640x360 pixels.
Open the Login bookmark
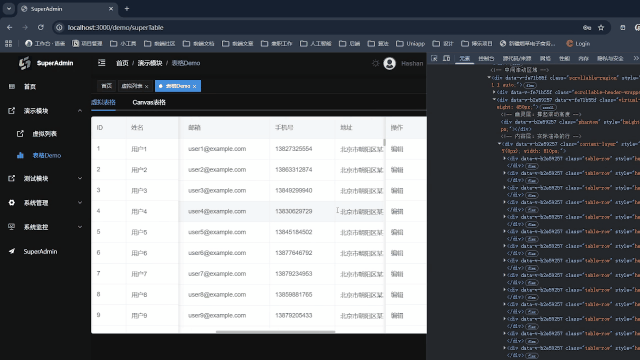pyautogui.click(x=578, y=43)
